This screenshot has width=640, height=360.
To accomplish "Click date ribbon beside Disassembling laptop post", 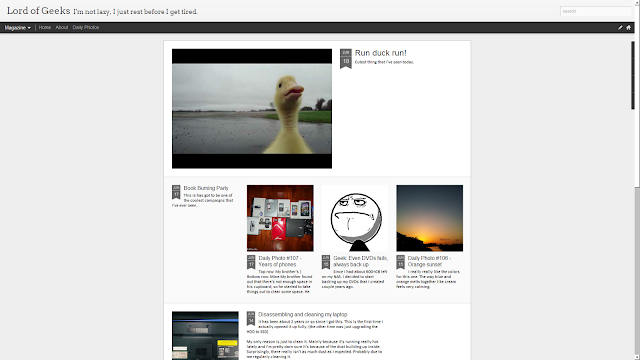I will pyautogui.click(x=251, y=318).
